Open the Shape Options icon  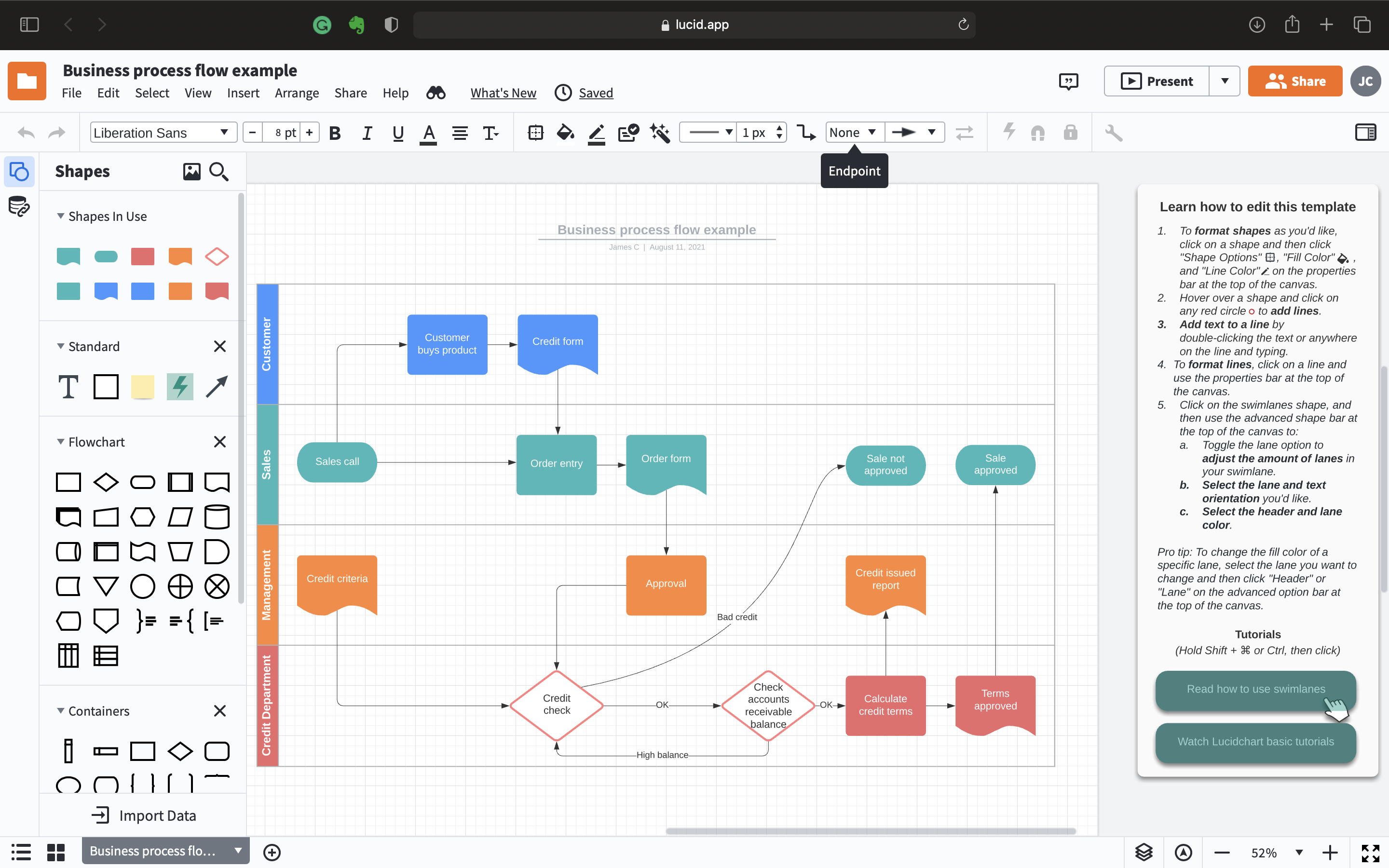click(535, 133)
